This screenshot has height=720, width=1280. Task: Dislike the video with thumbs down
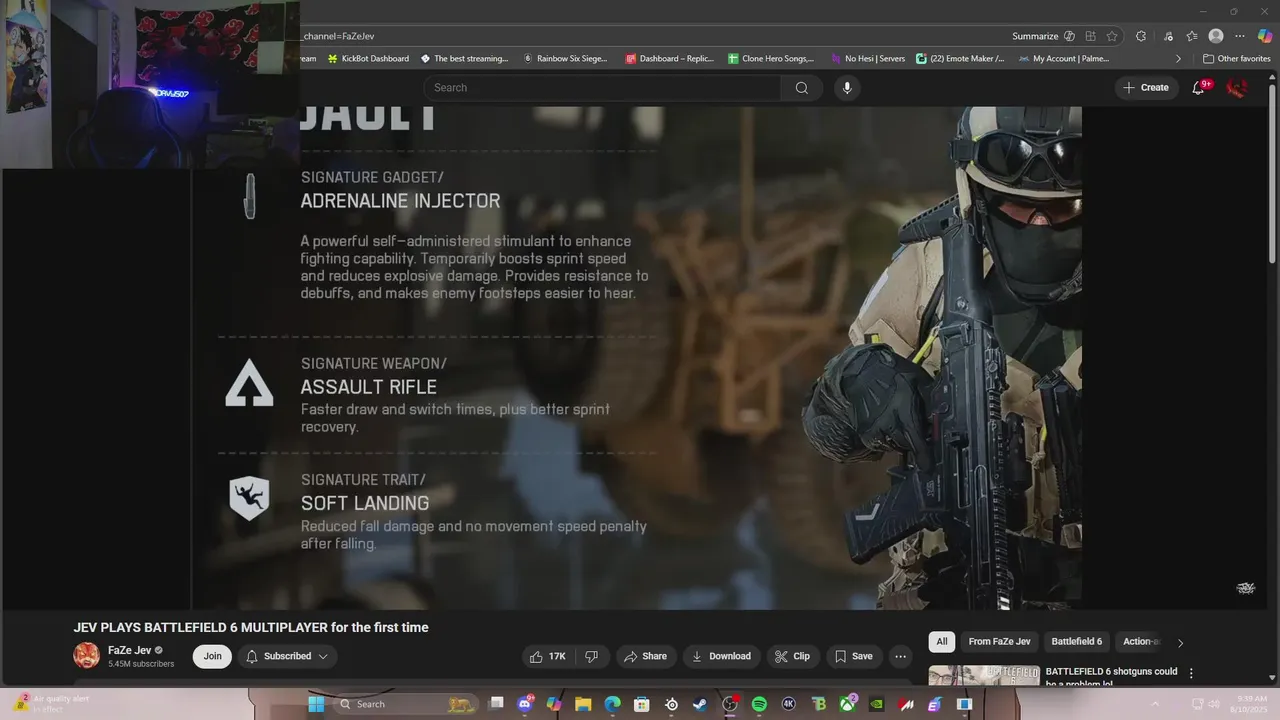[591, 656]
